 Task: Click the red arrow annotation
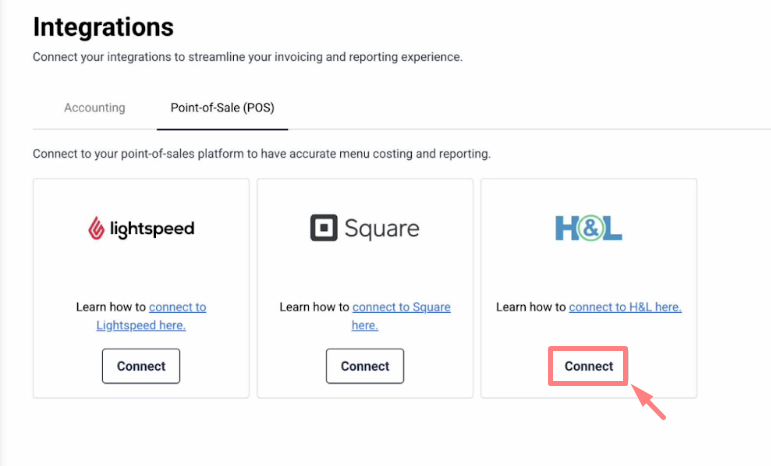[649, 402]
